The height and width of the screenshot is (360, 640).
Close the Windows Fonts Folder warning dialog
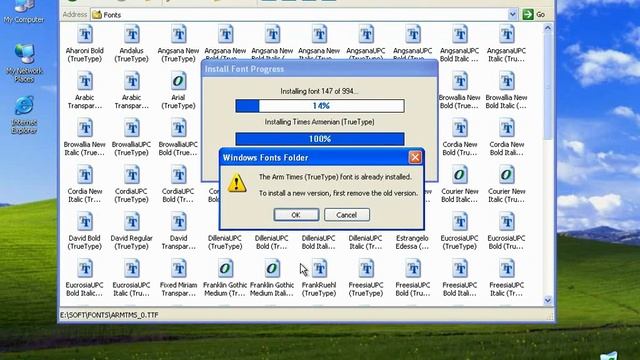415,158
